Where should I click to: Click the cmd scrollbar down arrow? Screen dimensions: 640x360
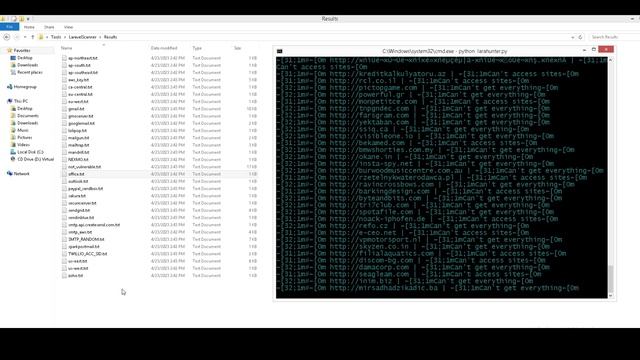611,296
